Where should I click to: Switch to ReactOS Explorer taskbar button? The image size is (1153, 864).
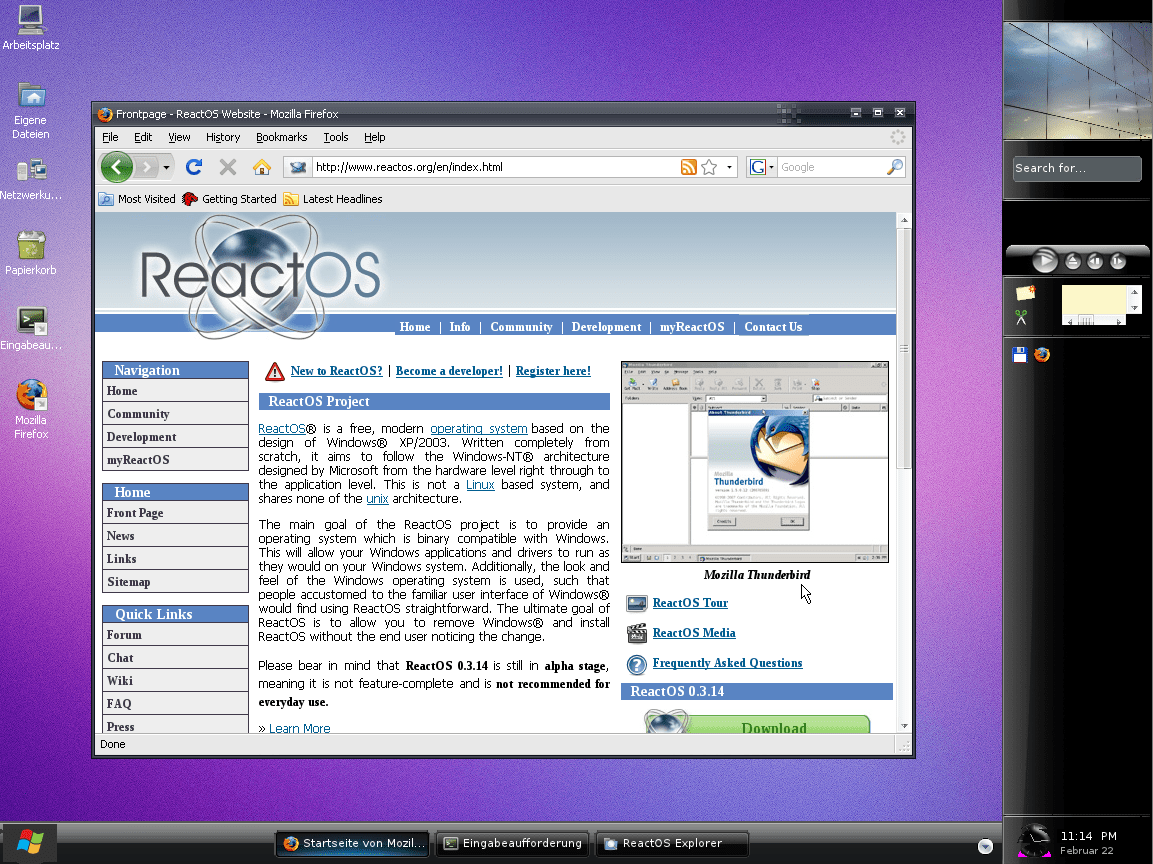[x=672, y=843]
